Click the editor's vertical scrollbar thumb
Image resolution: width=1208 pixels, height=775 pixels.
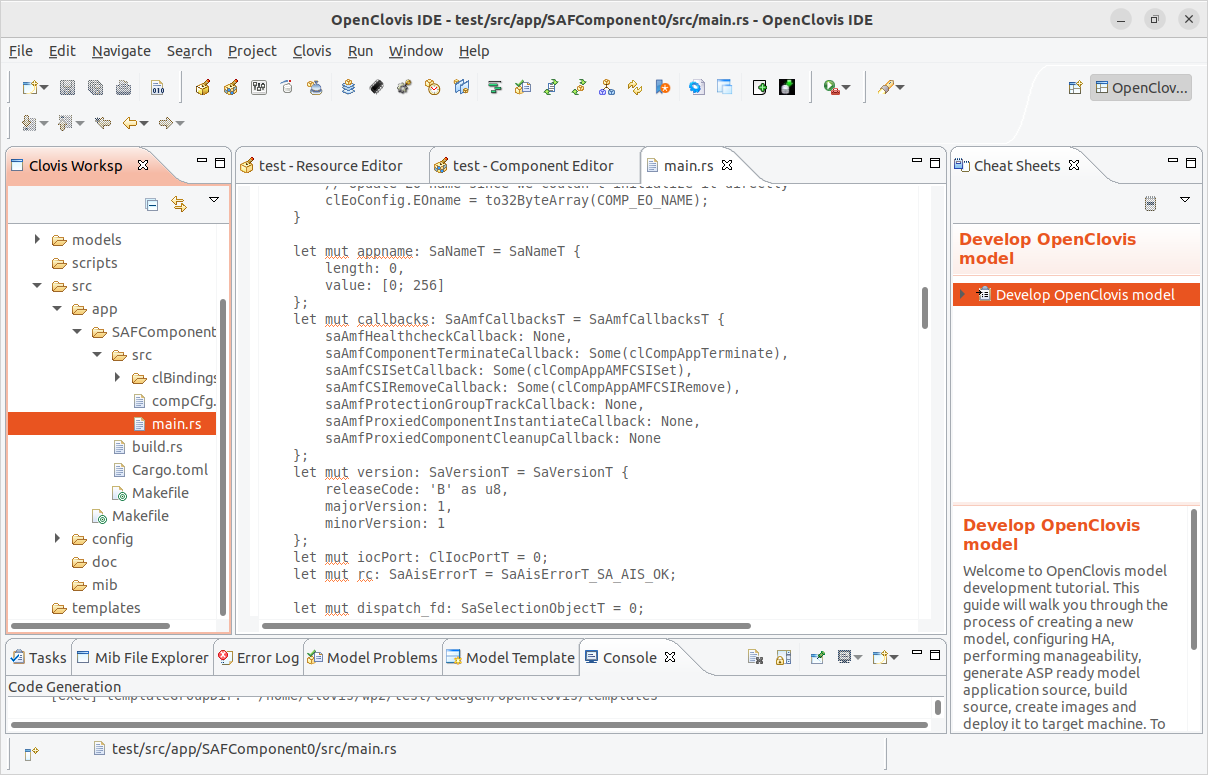925,308
